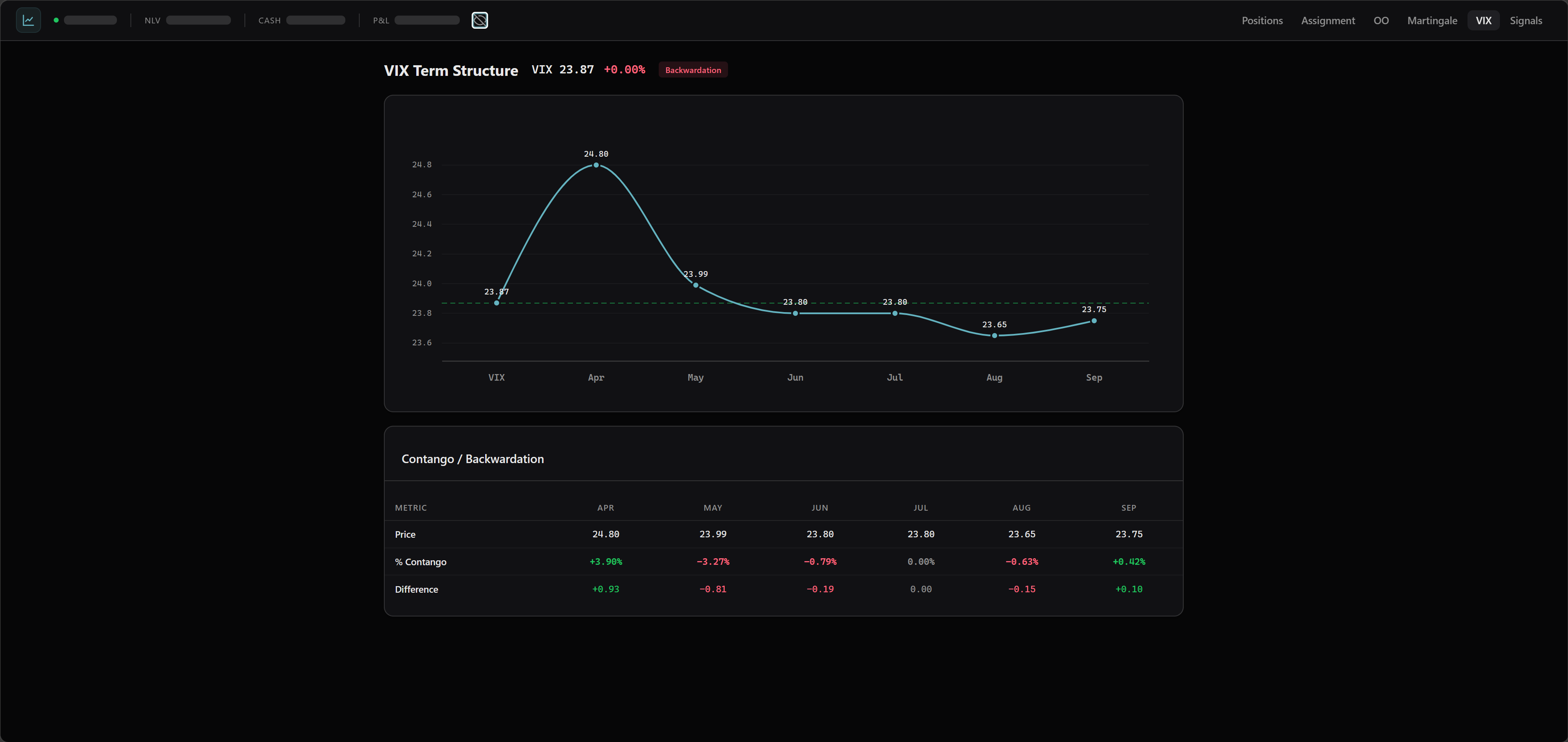The width and height of the screenshot is (1568, 742).
Task: Select the VIX tab
Action: tap(1483, 21)
